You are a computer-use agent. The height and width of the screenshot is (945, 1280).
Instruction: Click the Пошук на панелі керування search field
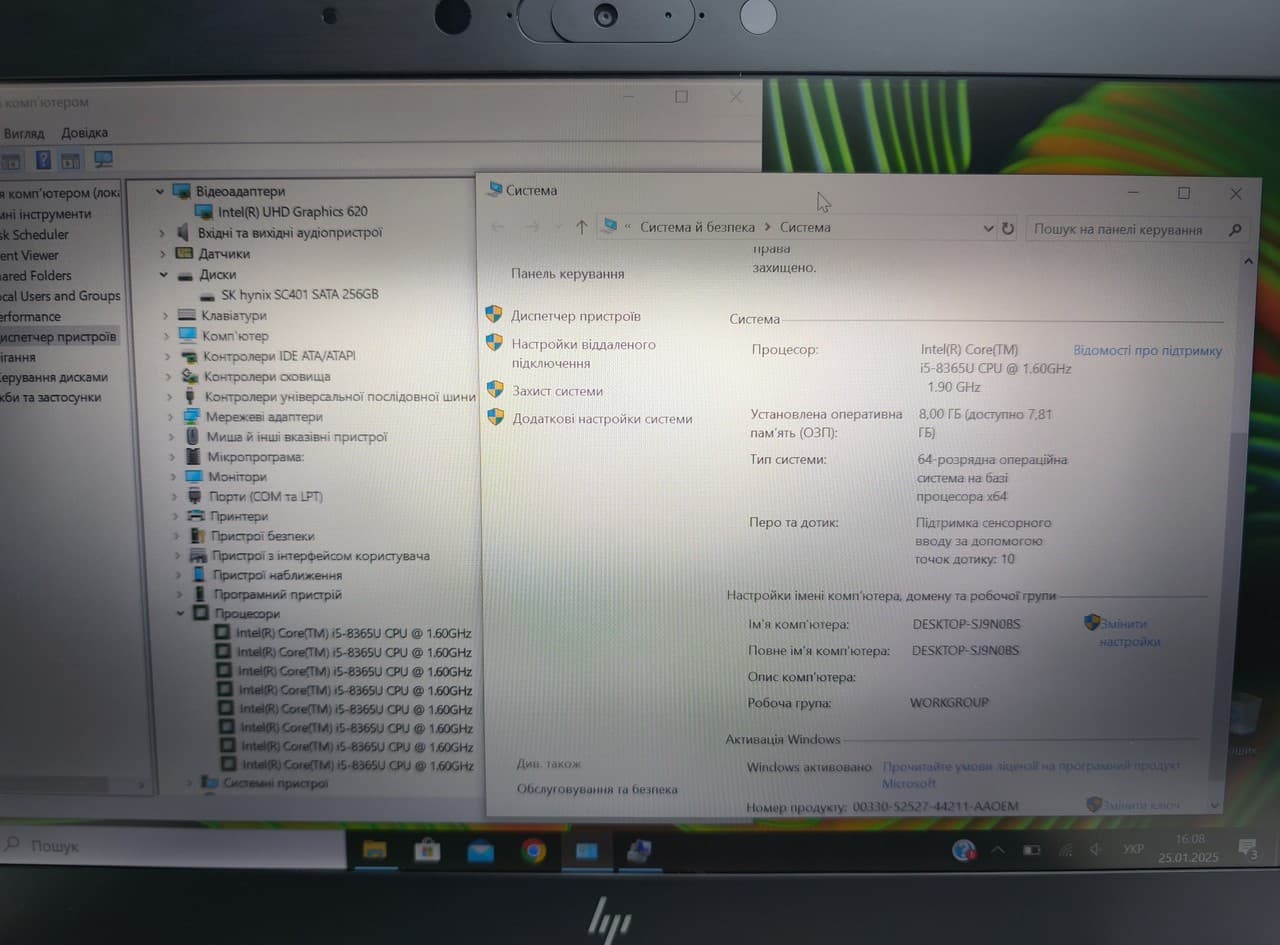(1137, 229)
